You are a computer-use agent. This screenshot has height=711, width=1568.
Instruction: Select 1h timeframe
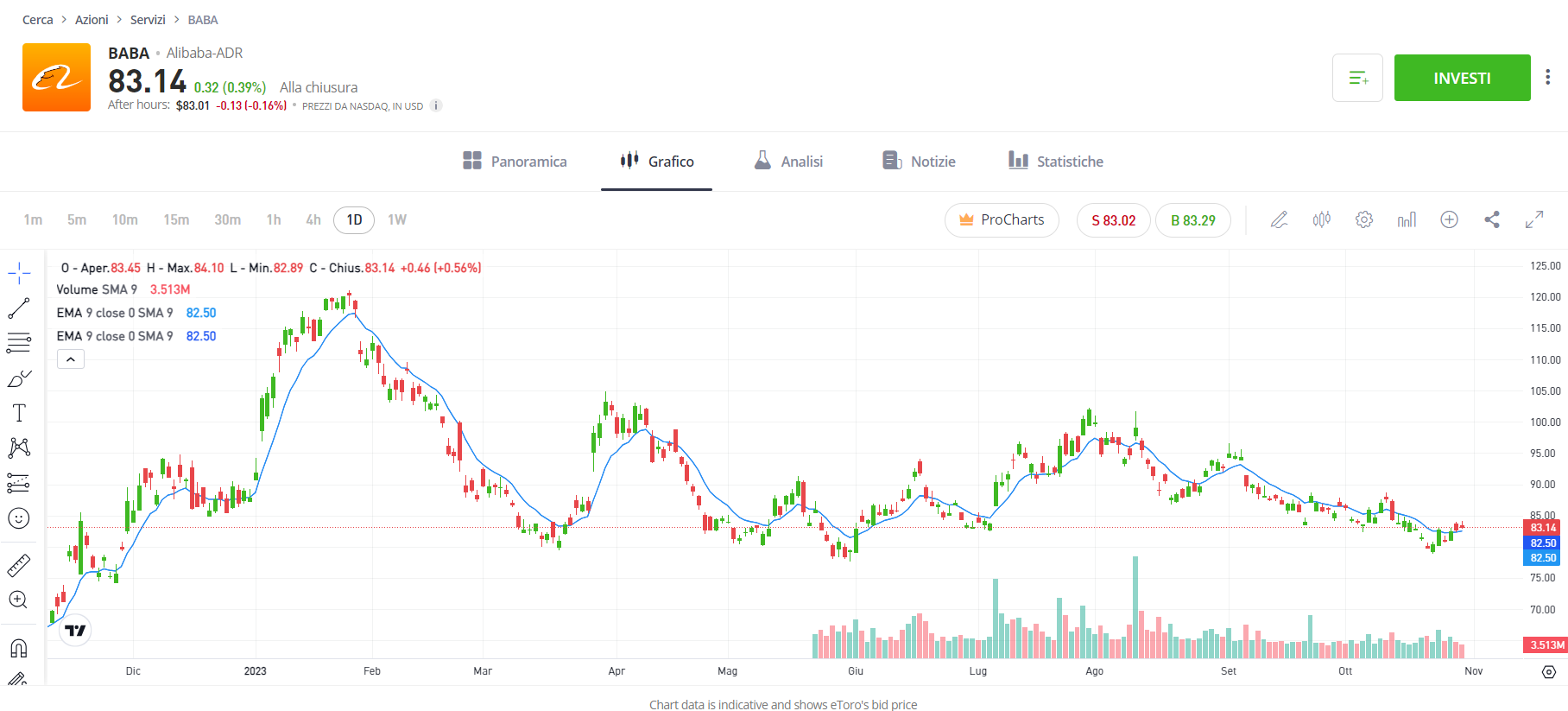click(x=274, y=219)
